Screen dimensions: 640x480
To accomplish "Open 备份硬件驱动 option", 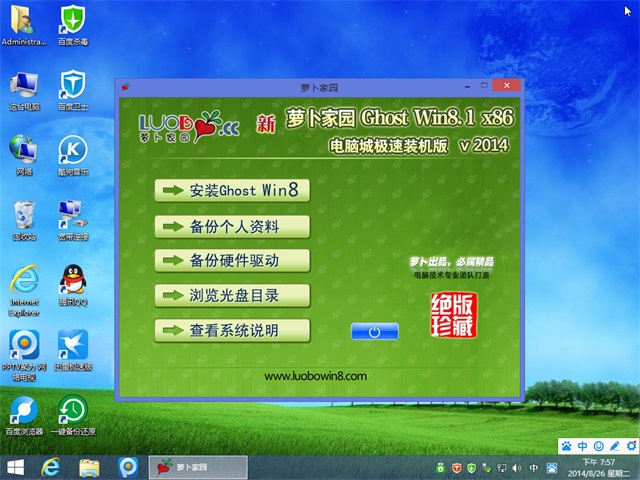I will tap(232, 260).
